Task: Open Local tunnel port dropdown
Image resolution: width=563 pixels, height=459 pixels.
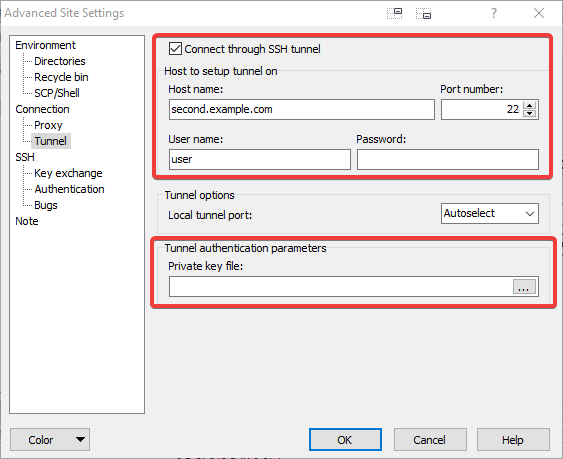Action: point(490,214)
